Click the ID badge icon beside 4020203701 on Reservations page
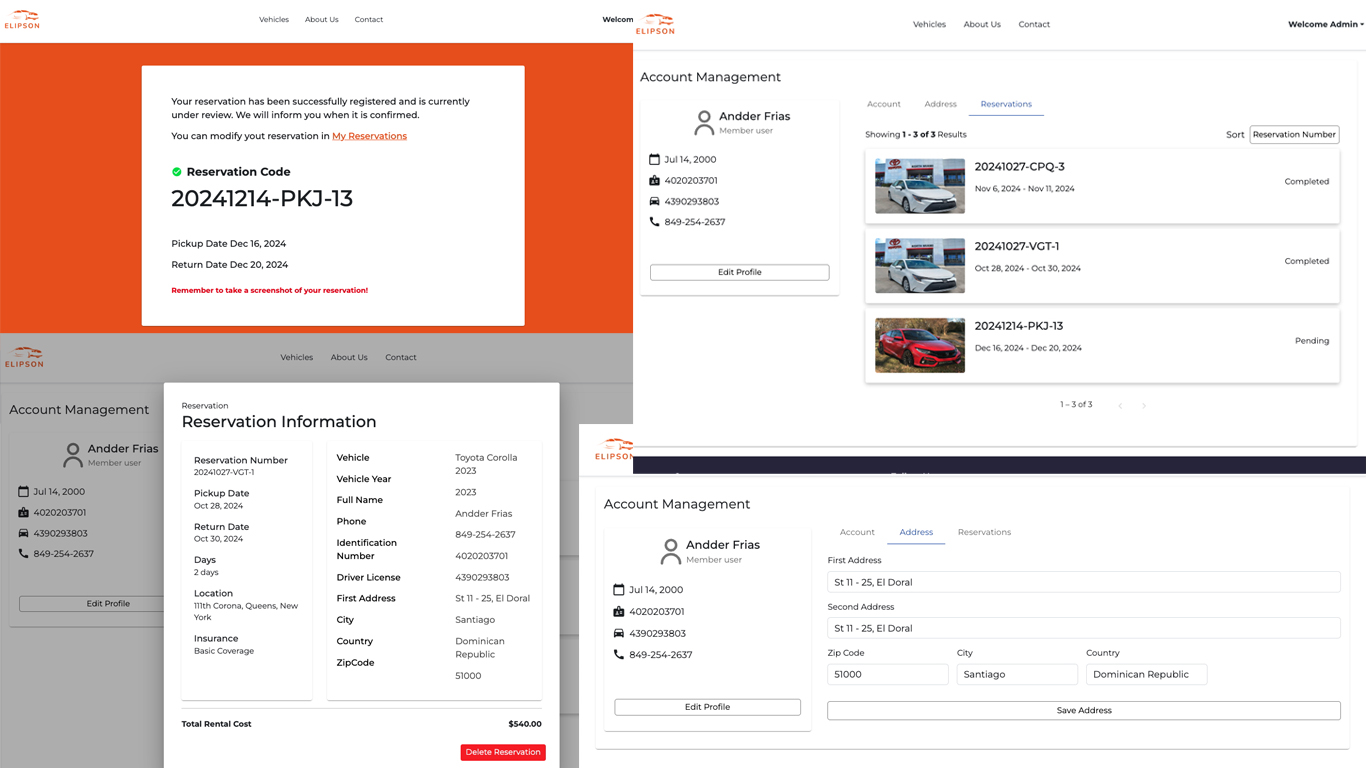The height and width of the screenshot is (768, 1366). pos(654,181)
